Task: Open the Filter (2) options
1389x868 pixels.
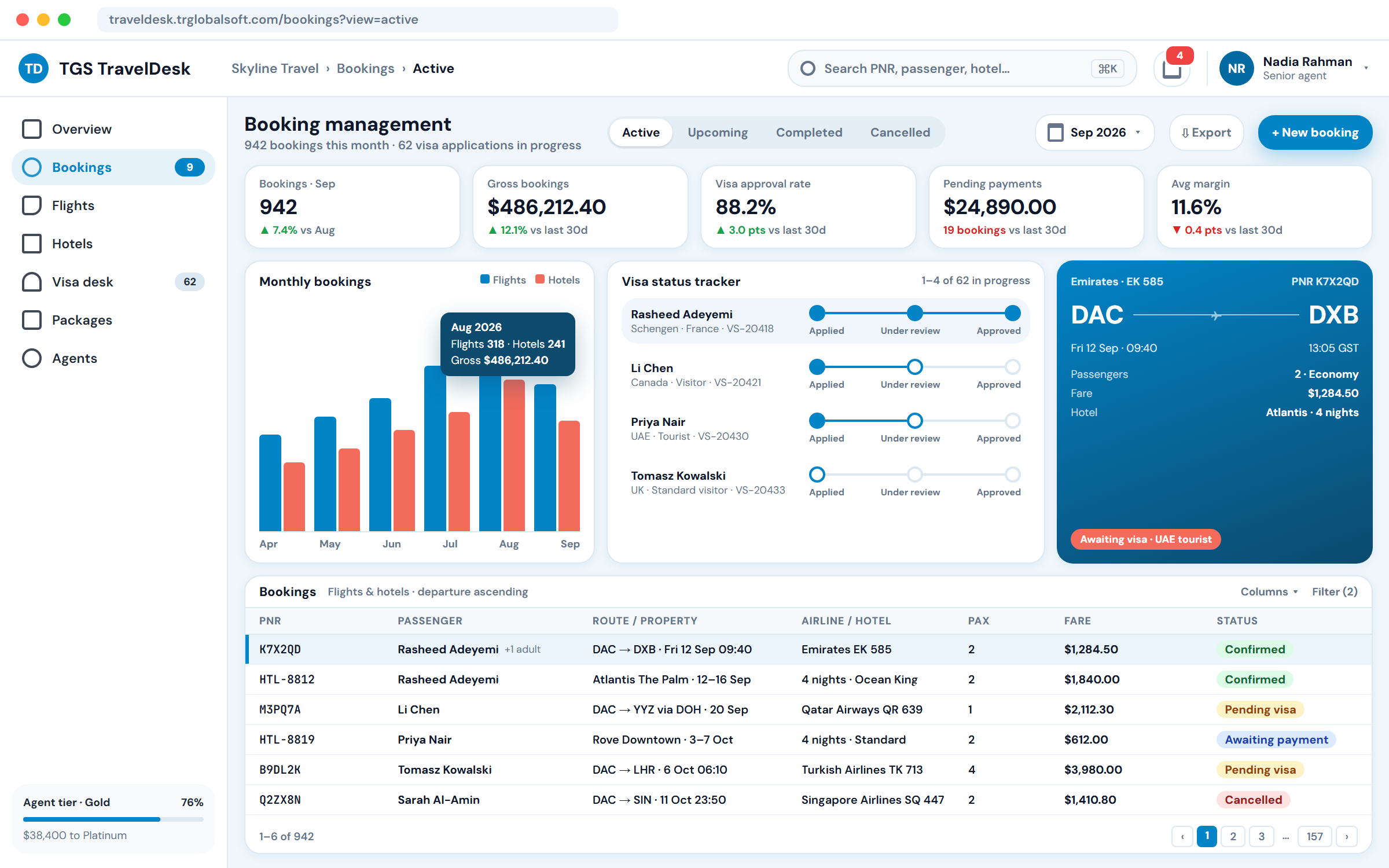Action: (1335, 591)
